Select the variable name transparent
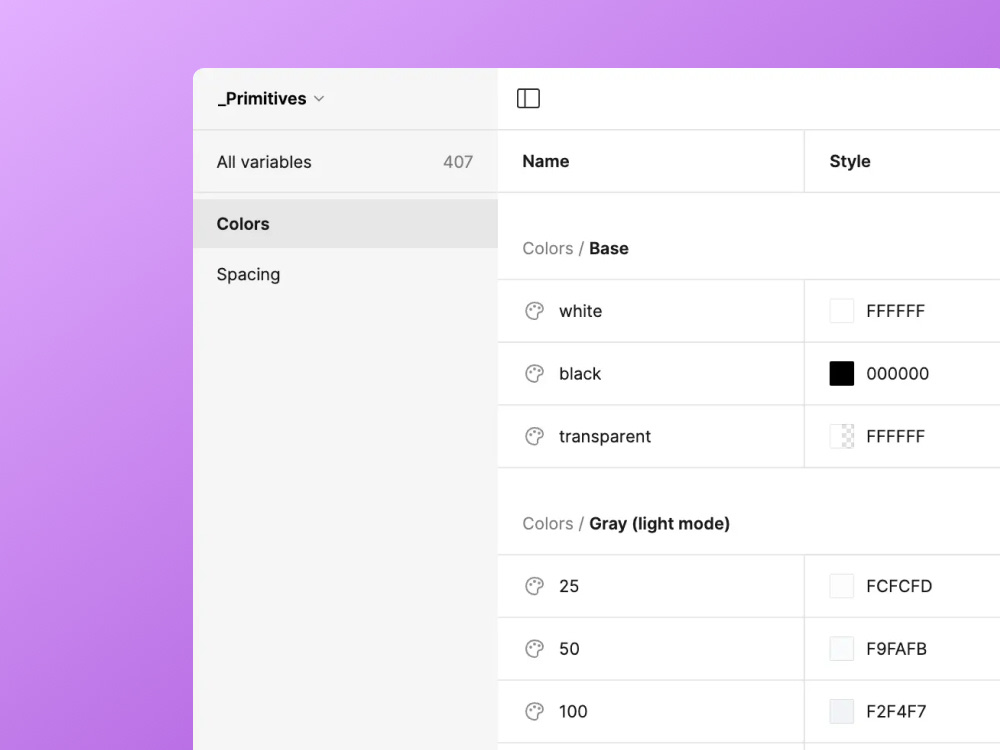 [x=605, y=436]
